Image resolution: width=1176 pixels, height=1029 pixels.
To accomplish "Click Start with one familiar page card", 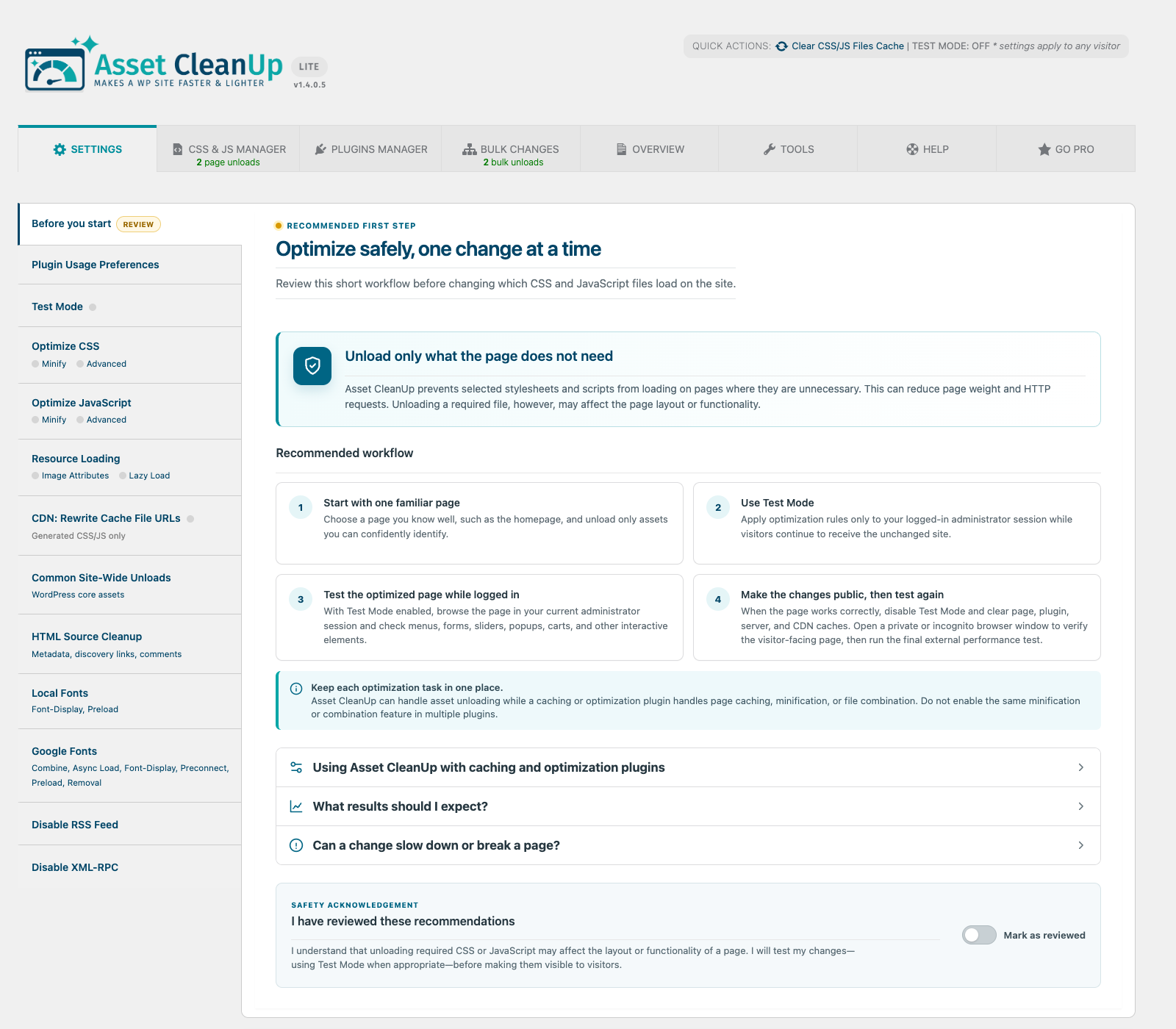I will pyautogui.click(x=479, y=523).
